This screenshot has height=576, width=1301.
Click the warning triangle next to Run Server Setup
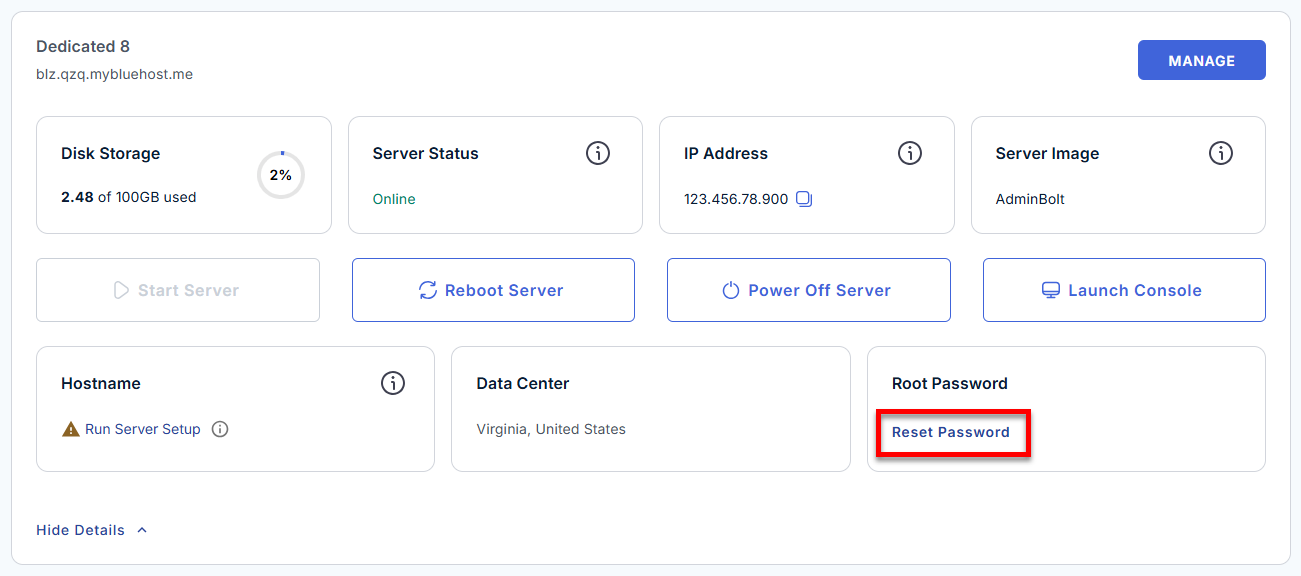[x=70, y=429]
